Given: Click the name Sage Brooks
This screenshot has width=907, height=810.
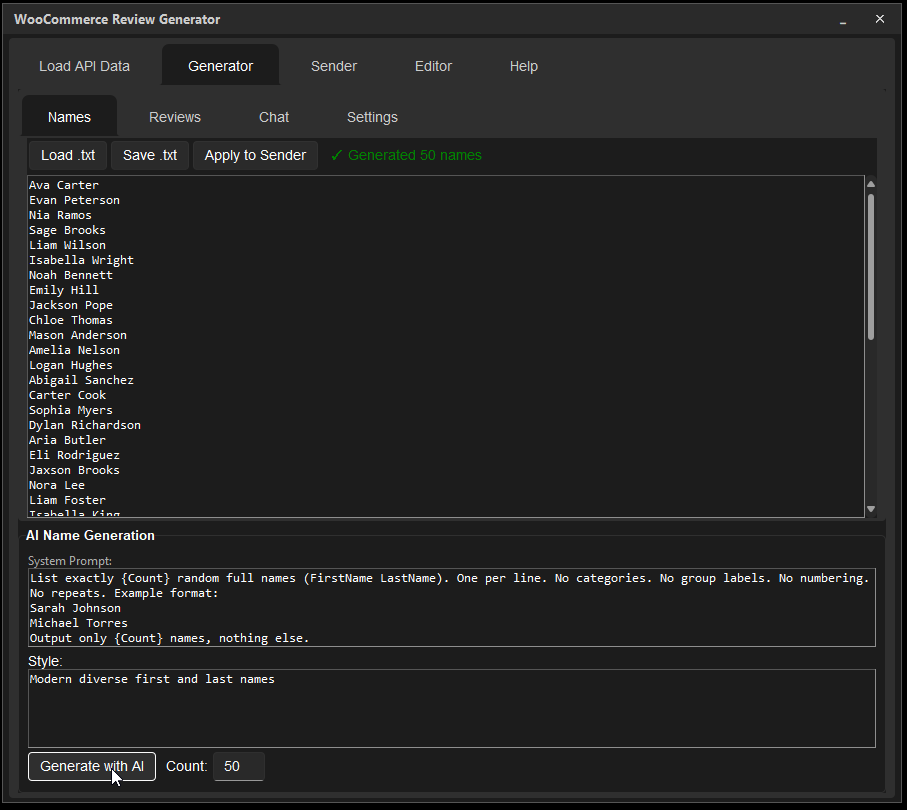Looking at the screenshot, I should [x=67, y=230].
